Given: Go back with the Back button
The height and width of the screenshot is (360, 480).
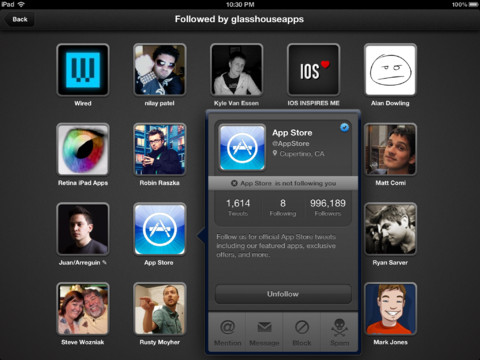Looking at the screenshot, I should coord(19,19).
